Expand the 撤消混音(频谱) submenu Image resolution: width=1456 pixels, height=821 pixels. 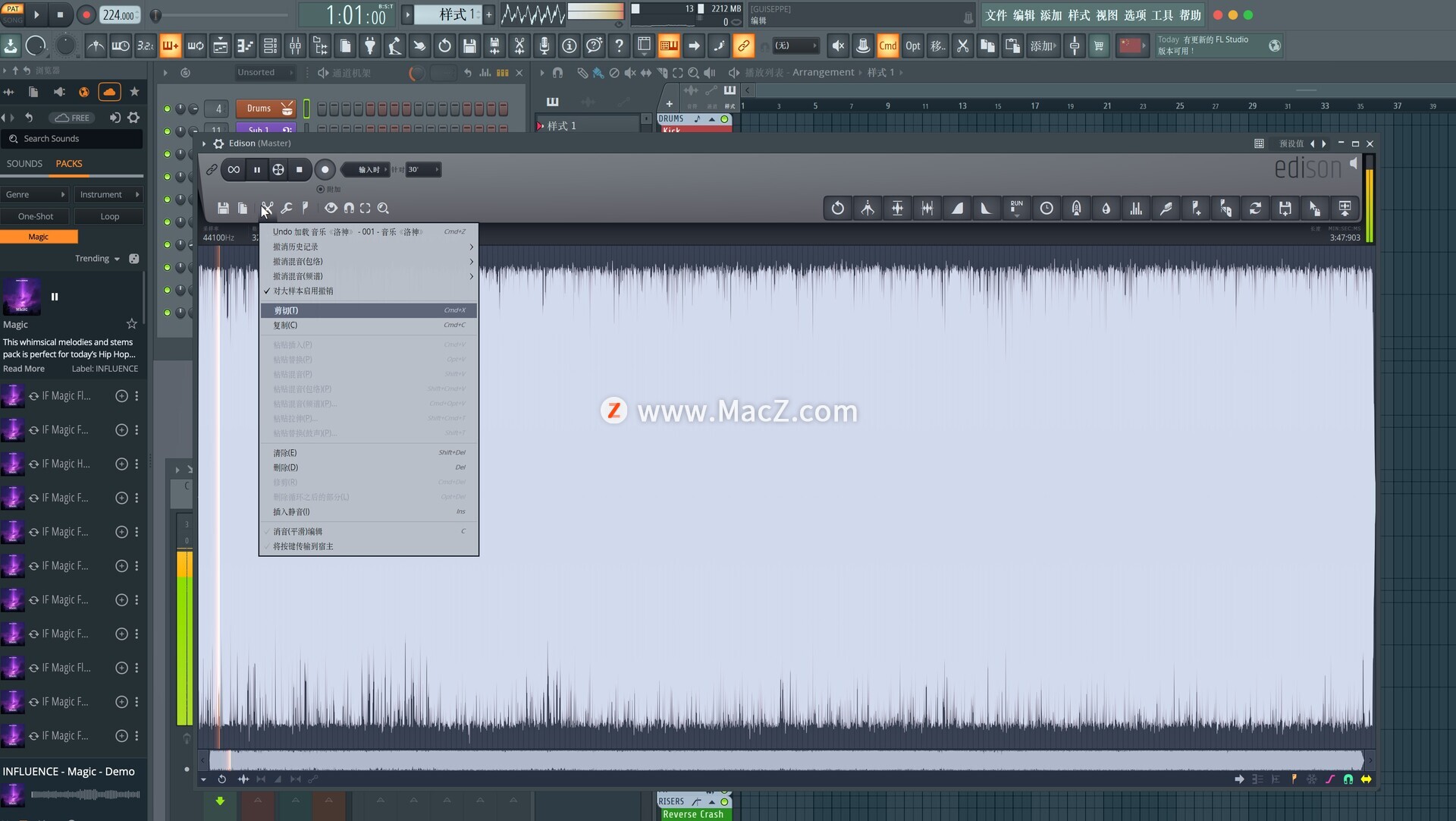(369, 276)
